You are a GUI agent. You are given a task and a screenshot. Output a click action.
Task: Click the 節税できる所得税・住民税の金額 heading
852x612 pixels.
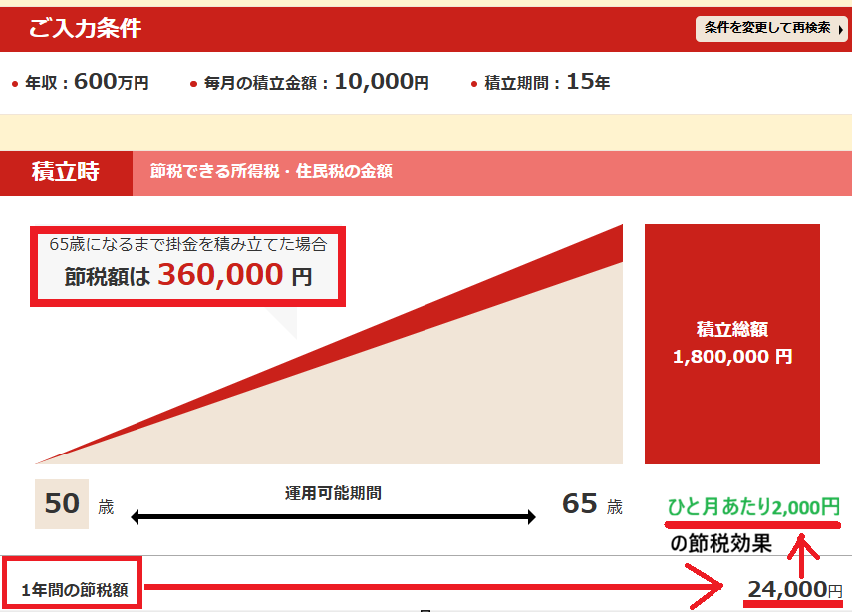click(271, 172)
